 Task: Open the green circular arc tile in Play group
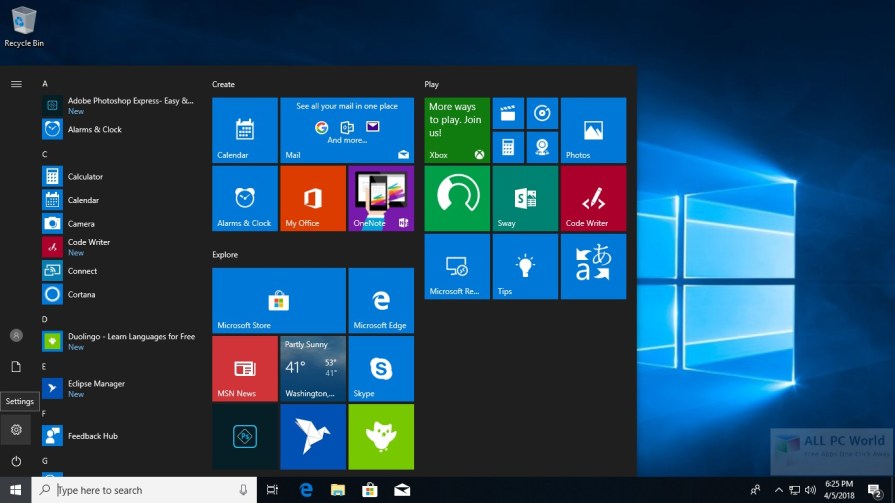(x=457, y=199)
